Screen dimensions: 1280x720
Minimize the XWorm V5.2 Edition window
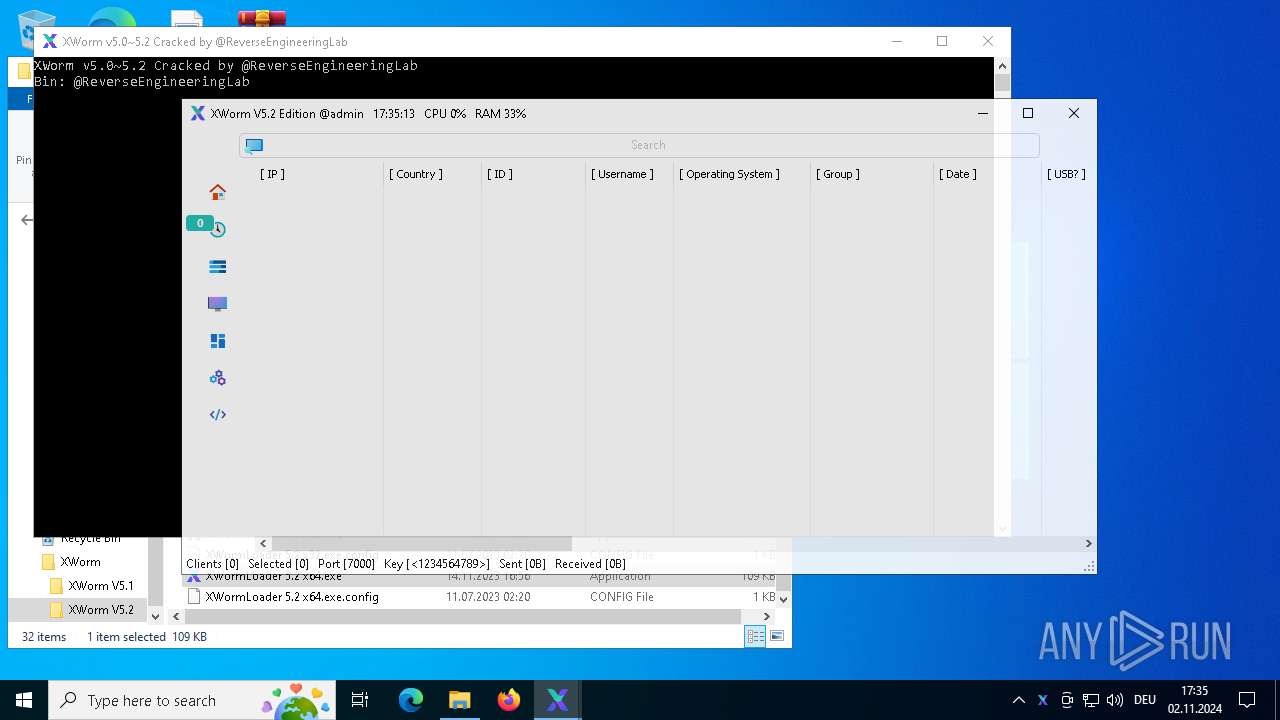[x=982, y=113]
